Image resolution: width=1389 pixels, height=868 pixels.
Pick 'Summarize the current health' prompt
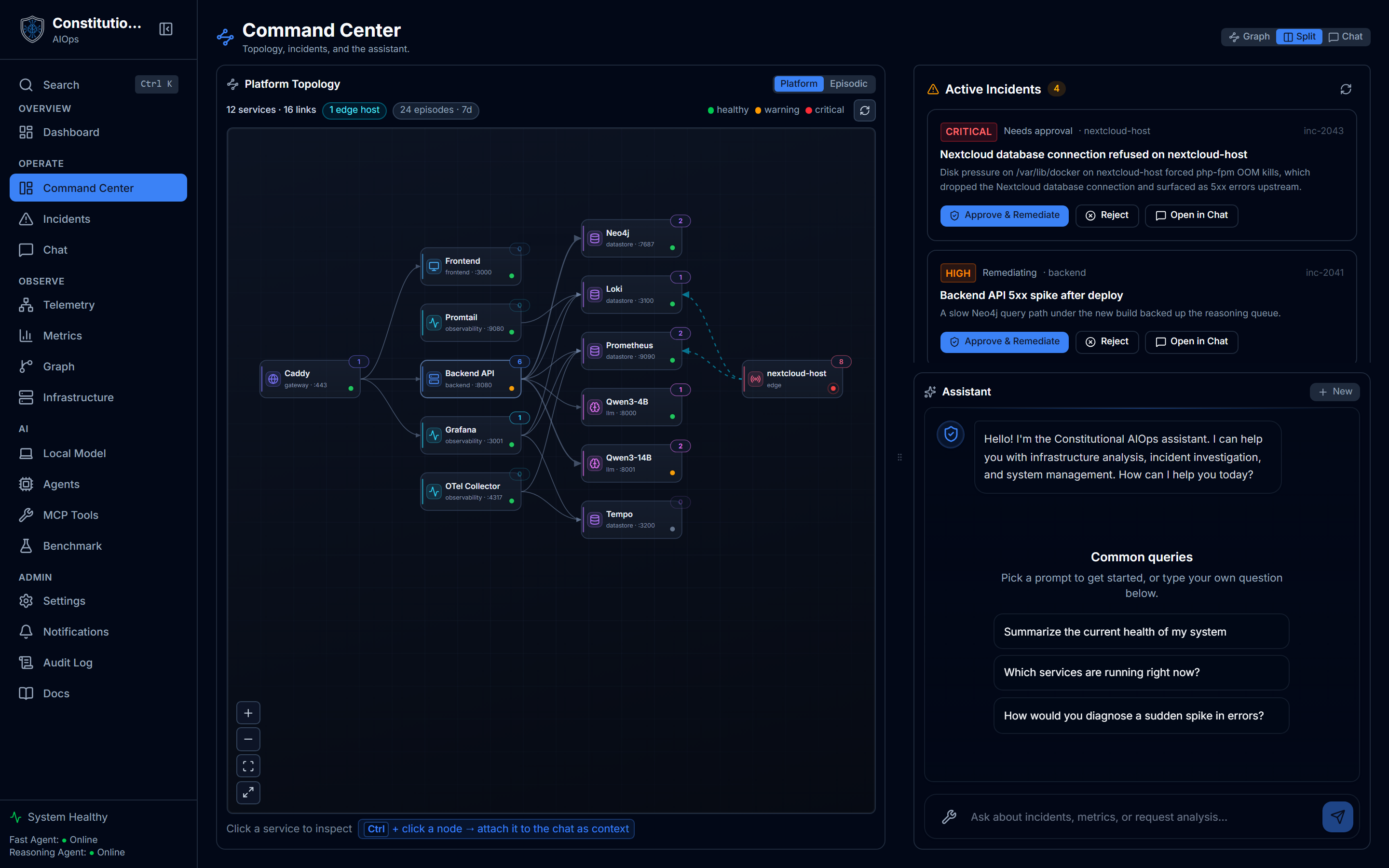[1141, 632]
